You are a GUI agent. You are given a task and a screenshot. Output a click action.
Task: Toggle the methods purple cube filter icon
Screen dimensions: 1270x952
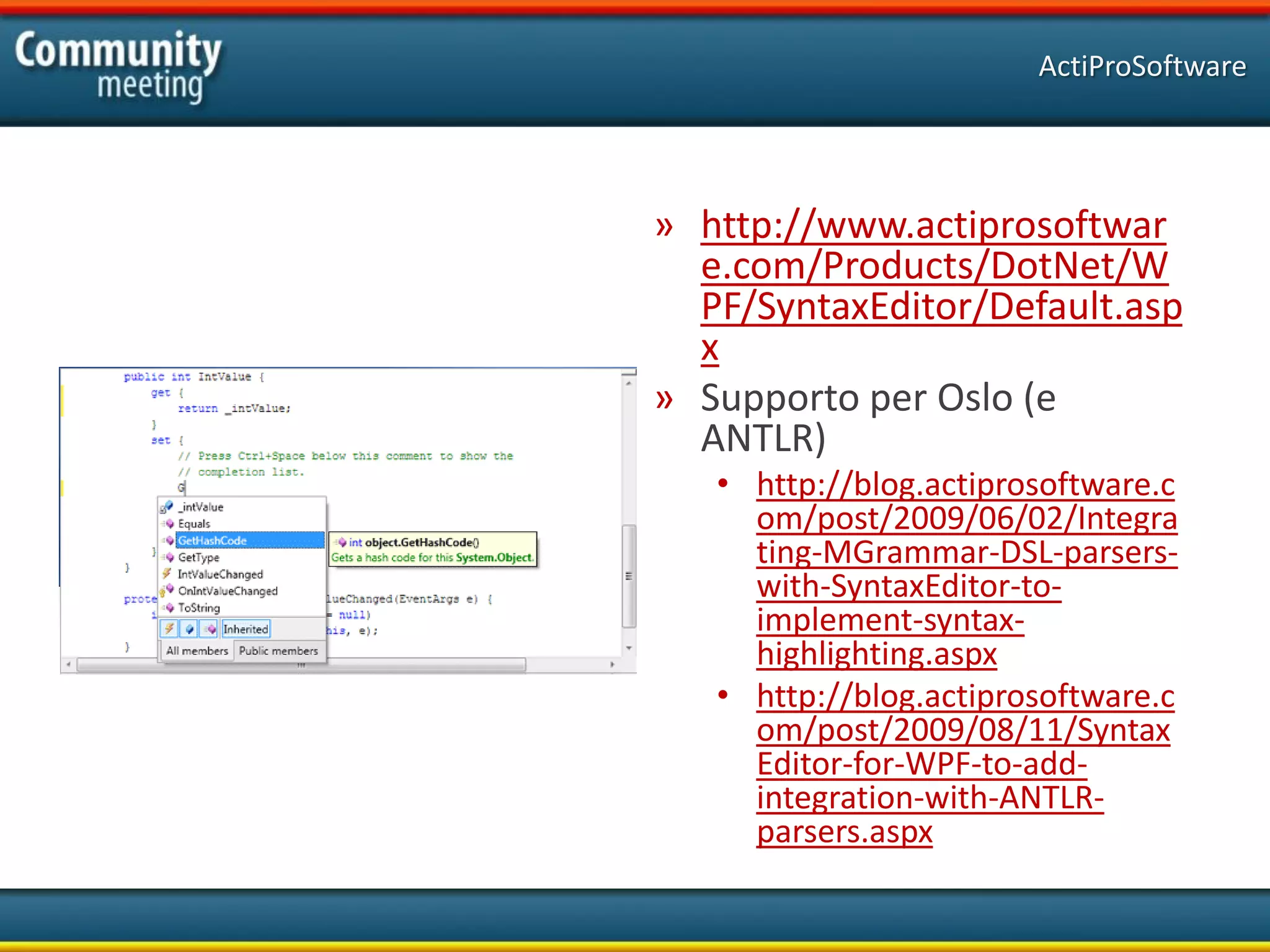coord(210,629)
